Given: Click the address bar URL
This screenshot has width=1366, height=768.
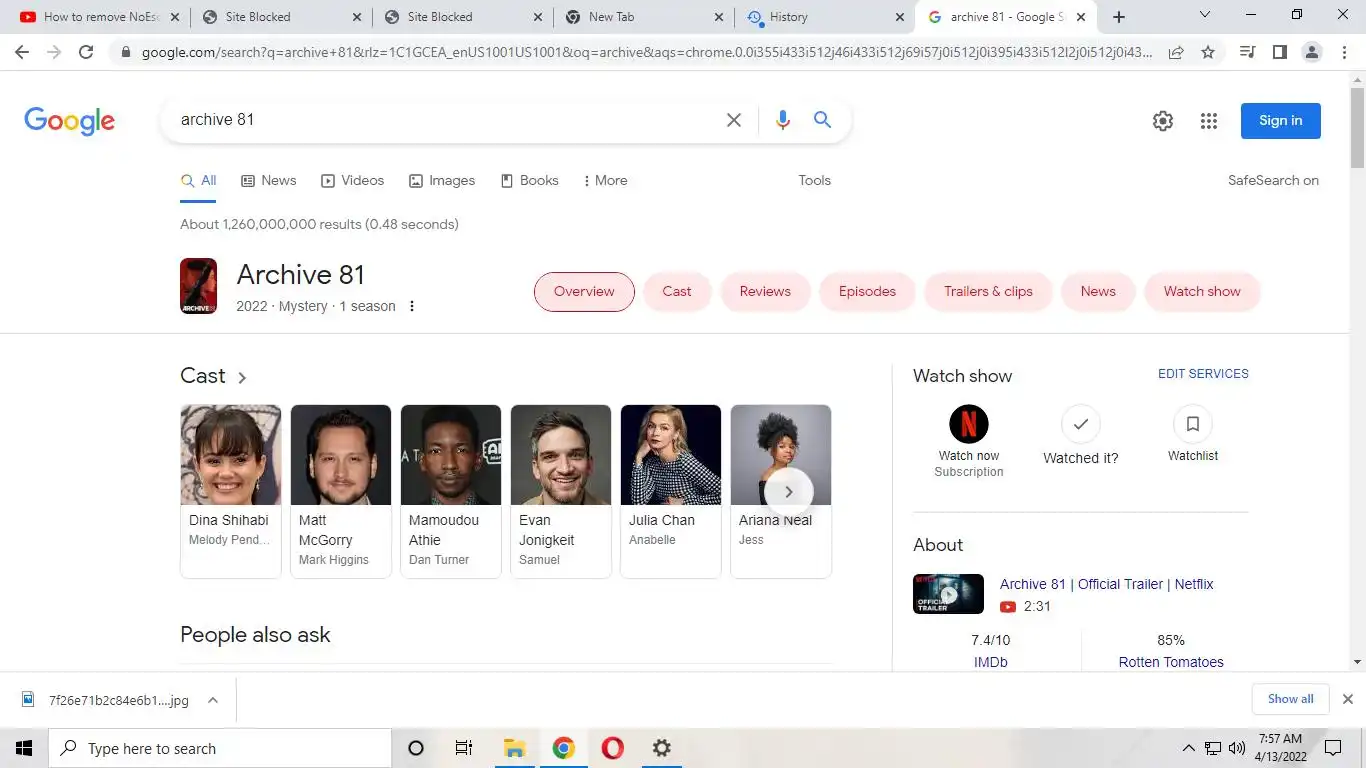Looking at the screenshot, I should [x=646, y=52].
